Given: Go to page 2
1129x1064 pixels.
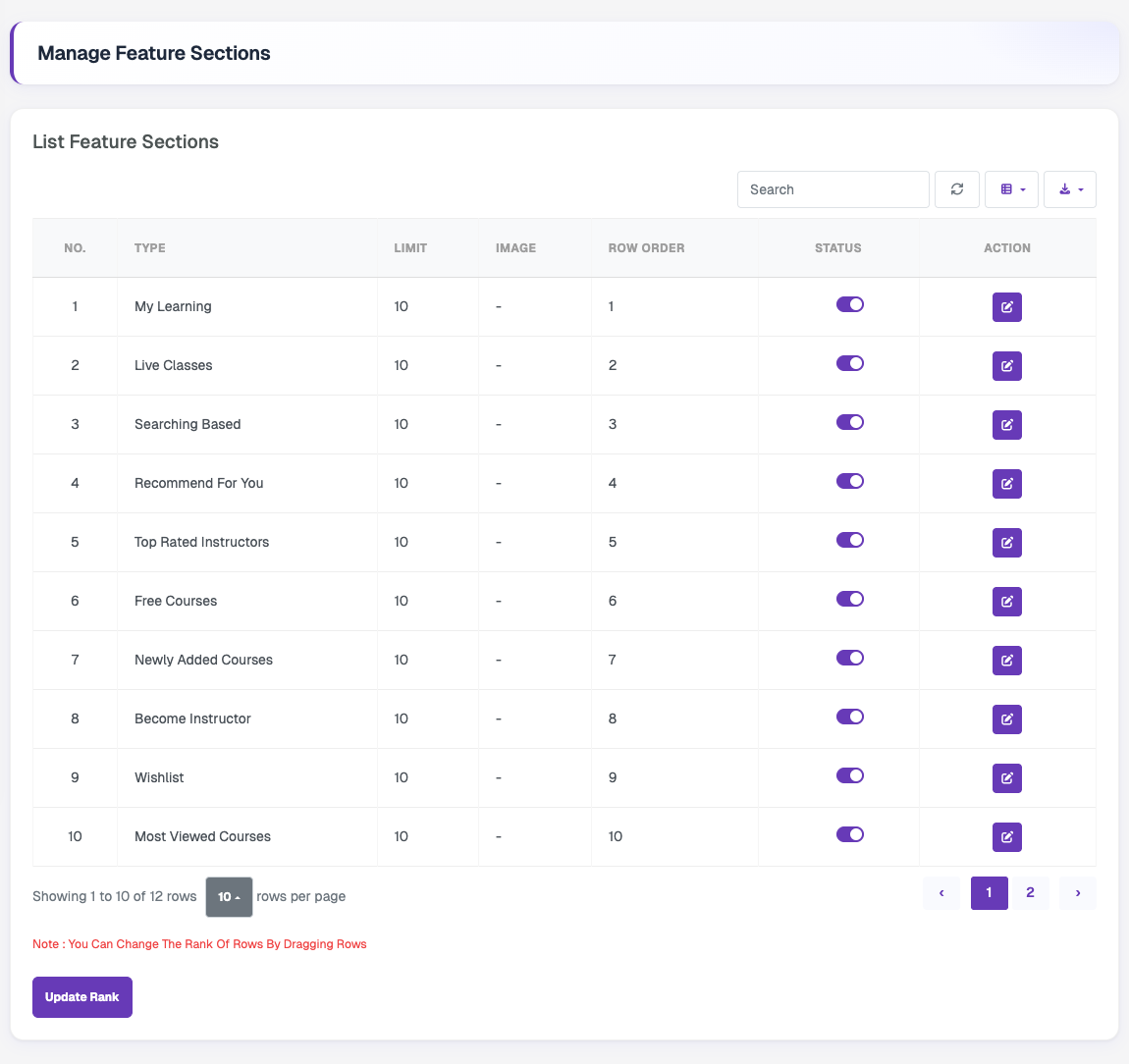Looking at the screenshot, I should [1031, 892].
